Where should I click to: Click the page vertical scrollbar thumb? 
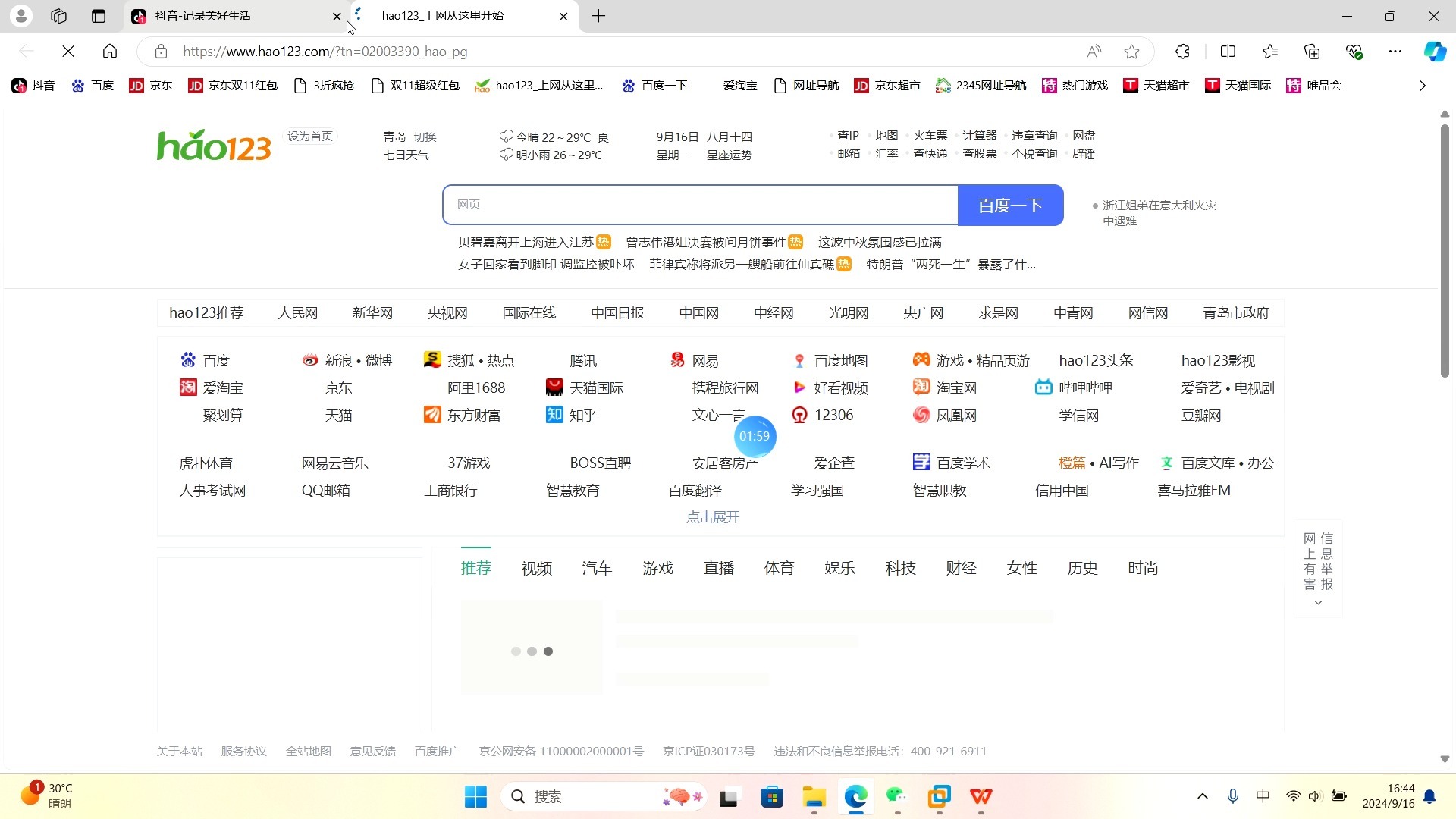pos(1445,250)
